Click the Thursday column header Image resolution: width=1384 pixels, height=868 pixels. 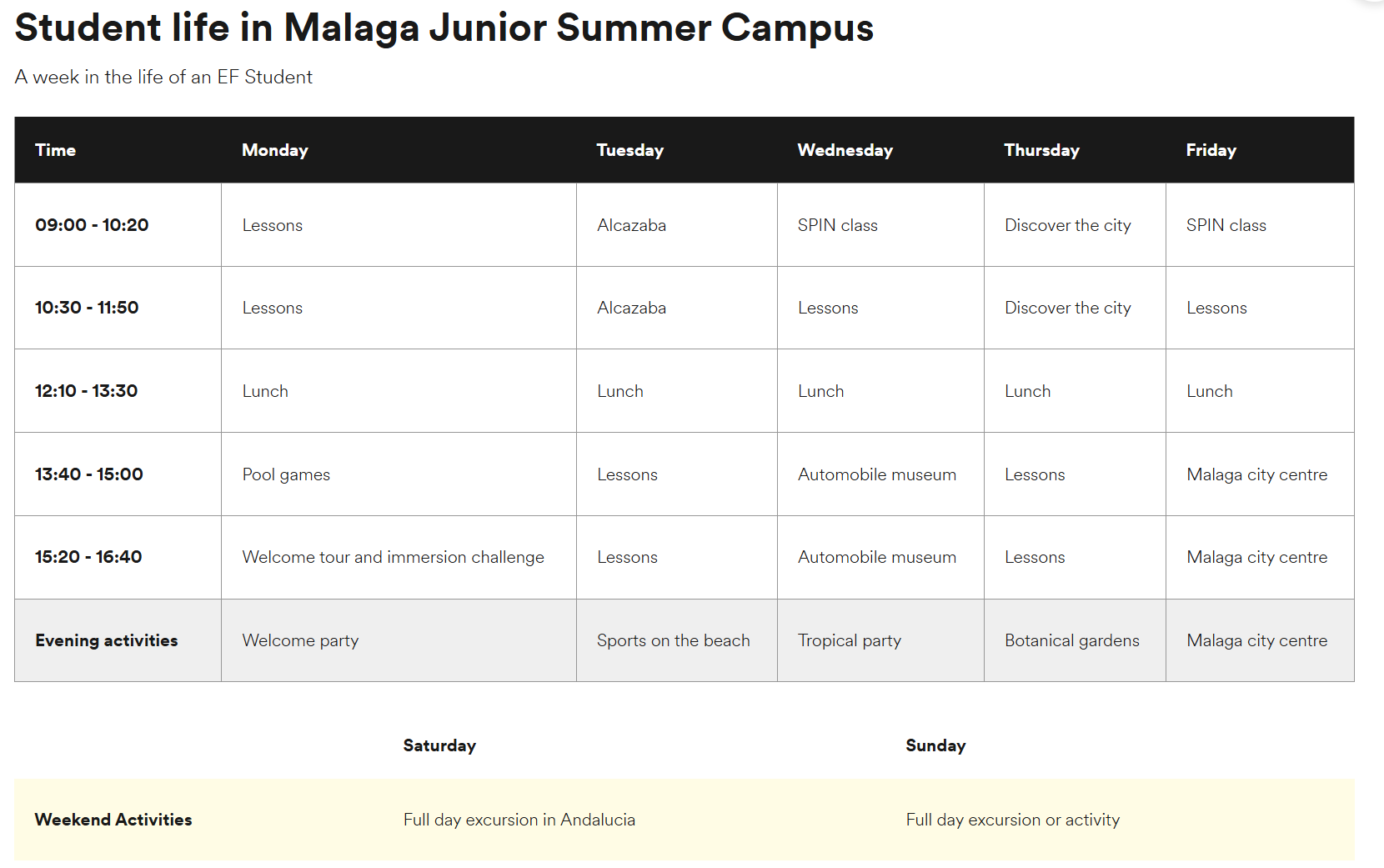(x=1041, y=150)
